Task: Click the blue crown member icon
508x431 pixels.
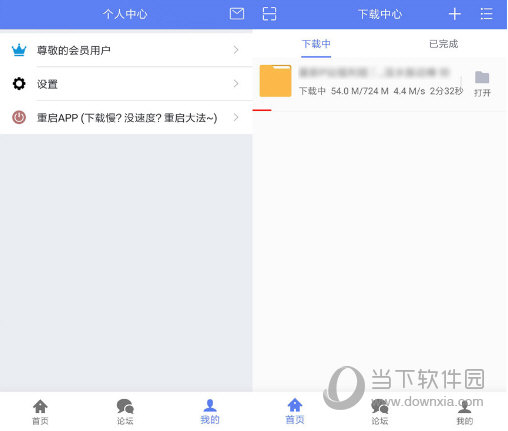Action: [19, 50]
